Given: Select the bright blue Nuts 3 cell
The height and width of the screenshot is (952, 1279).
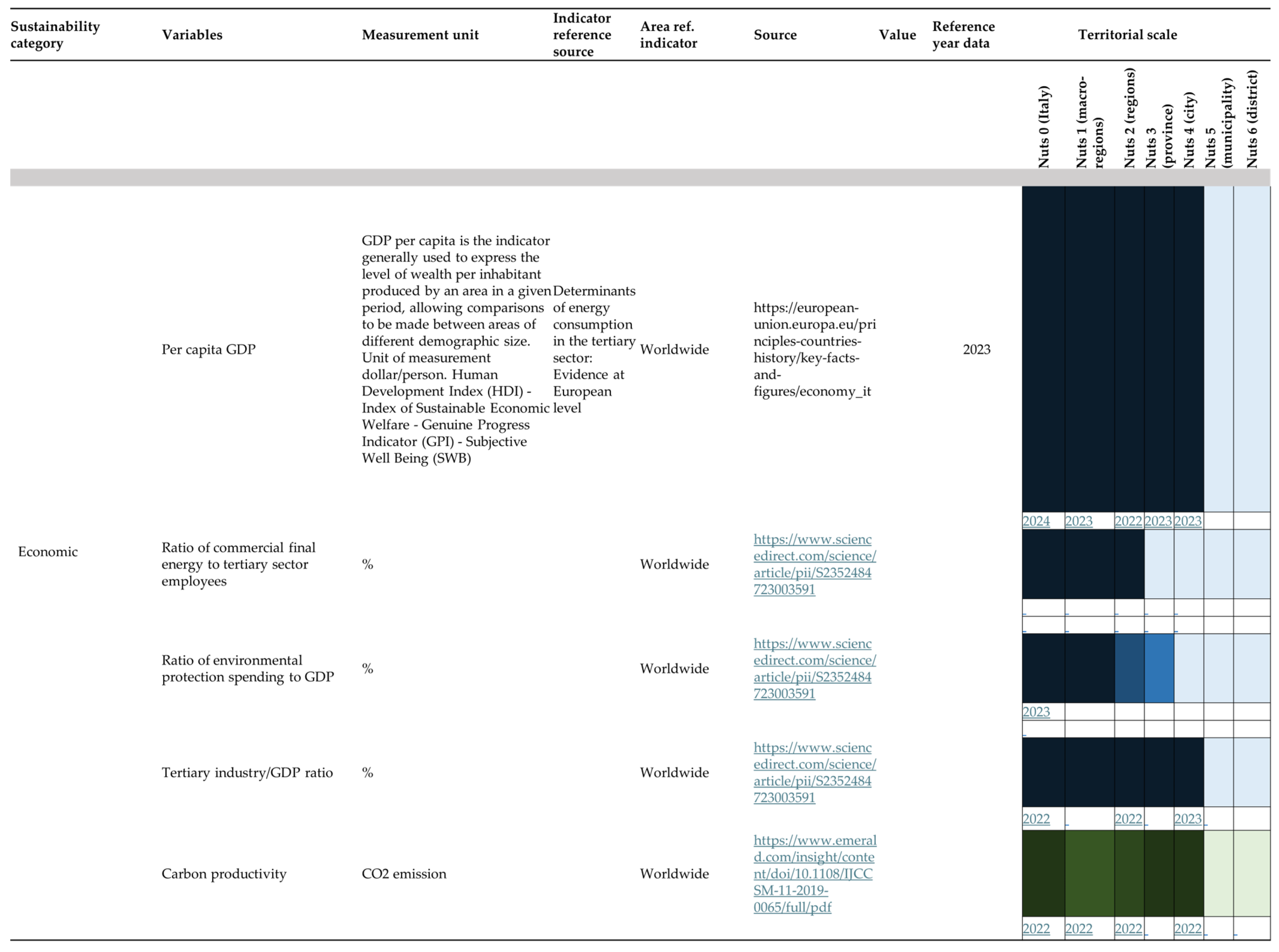Looking at the screenshot, I should (x=1159, y=669).
